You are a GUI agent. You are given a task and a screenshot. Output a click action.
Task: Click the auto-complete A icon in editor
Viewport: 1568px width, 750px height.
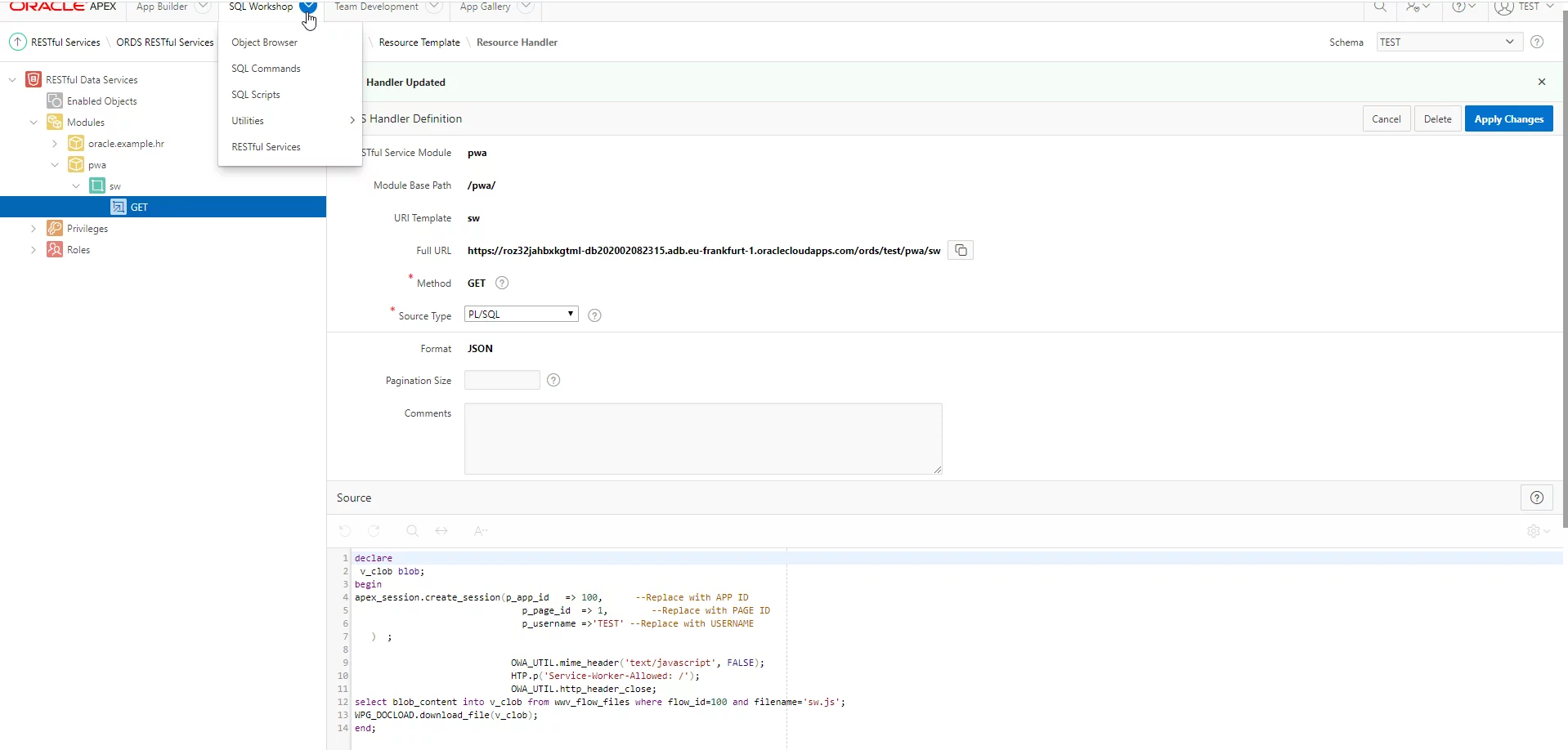[481, 531]
